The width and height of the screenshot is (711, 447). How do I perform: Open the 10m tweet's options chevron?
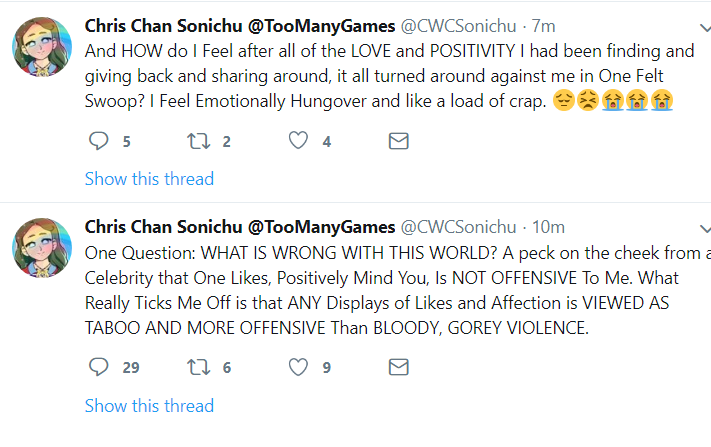coord(705,229)
